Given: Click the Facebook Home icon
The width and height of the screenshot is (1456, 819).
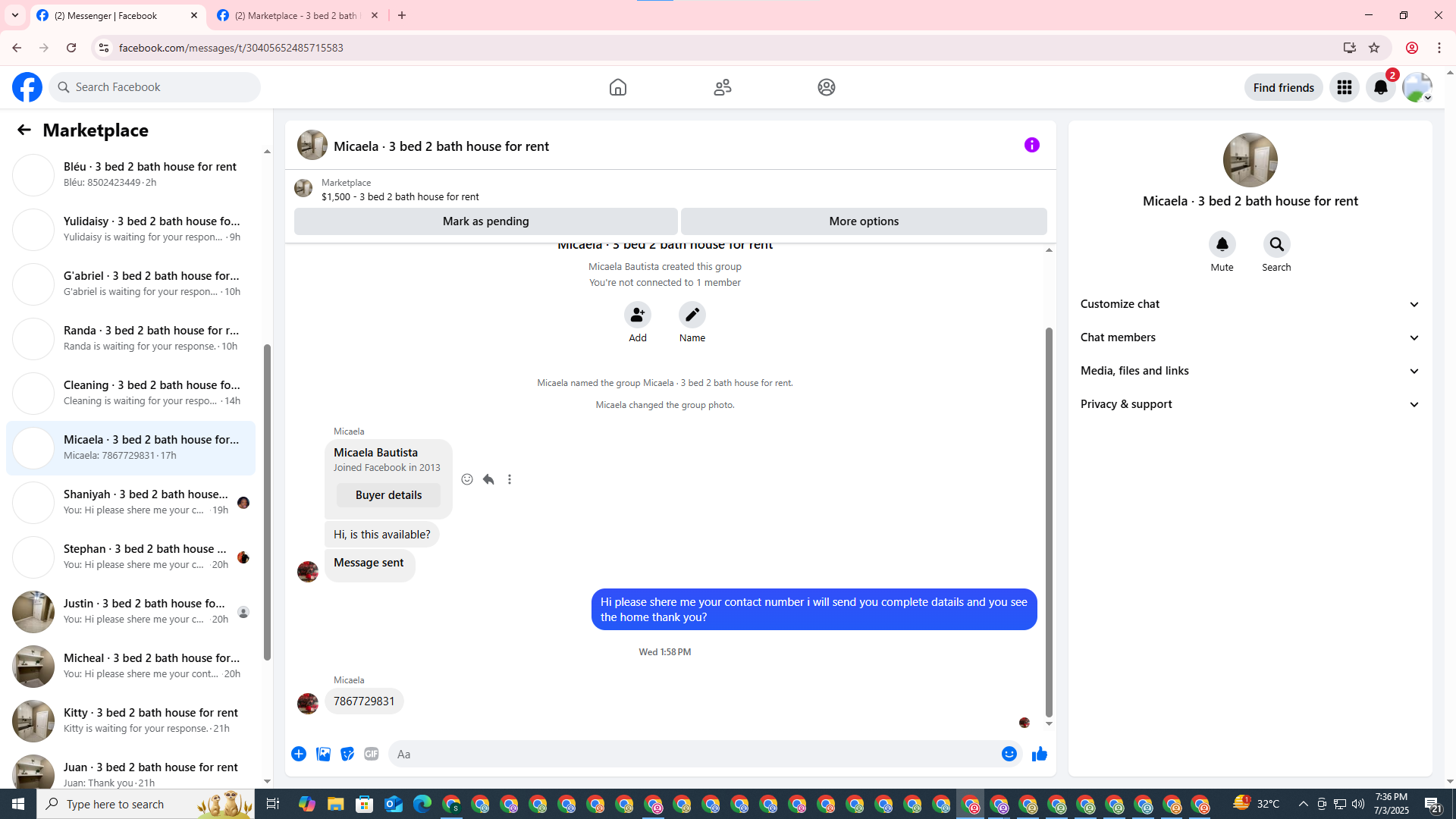Looking at the screenshot, I should pyautogui.click(x=617, y=87).
